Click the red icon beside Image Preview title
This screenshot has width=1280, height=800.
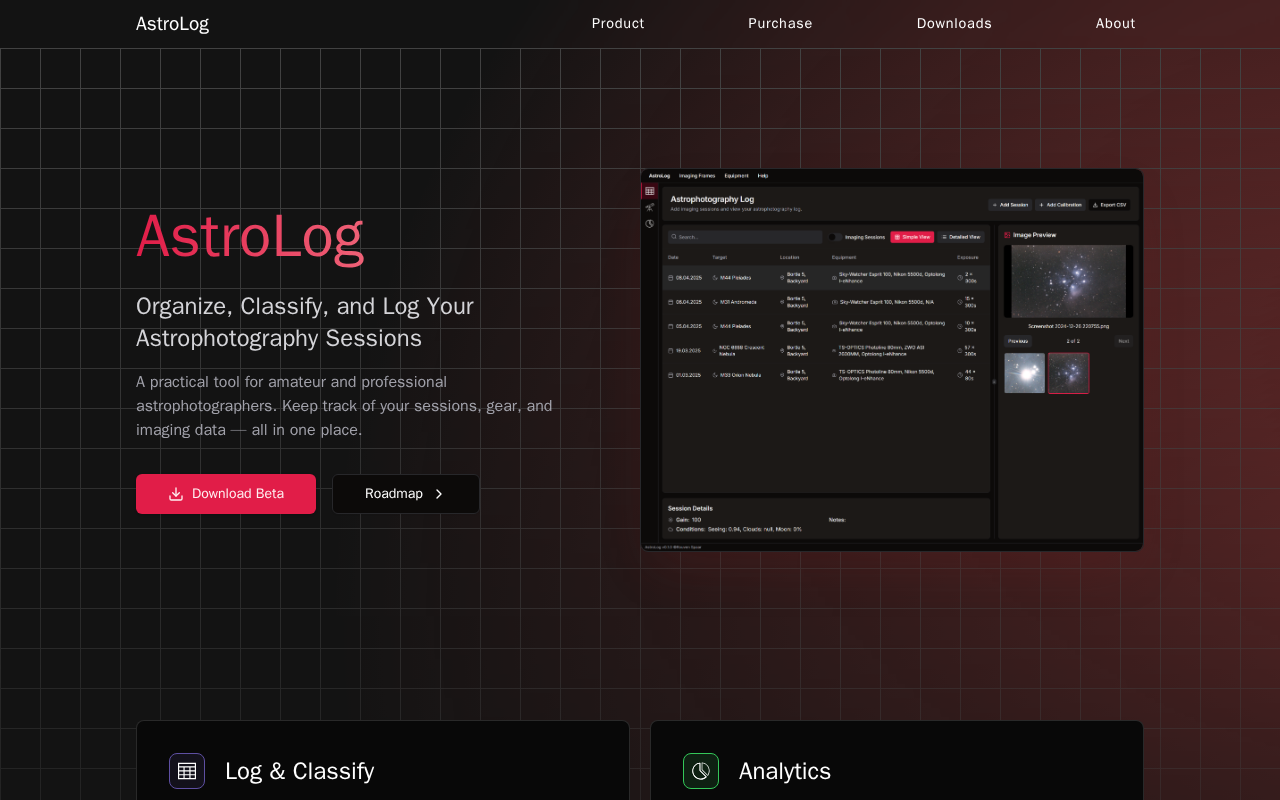pos(1007,235)
